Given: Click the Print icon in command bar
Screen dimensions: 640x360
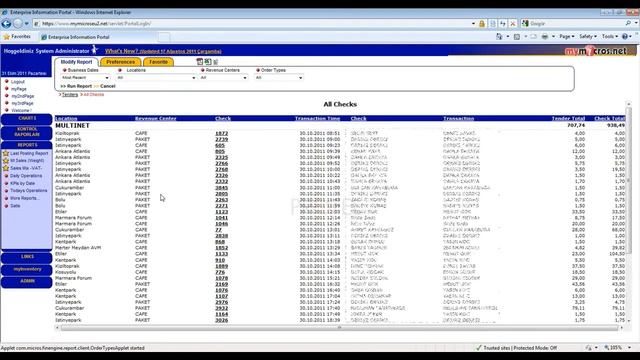Looking at the screenshot, I should (545, 37).
